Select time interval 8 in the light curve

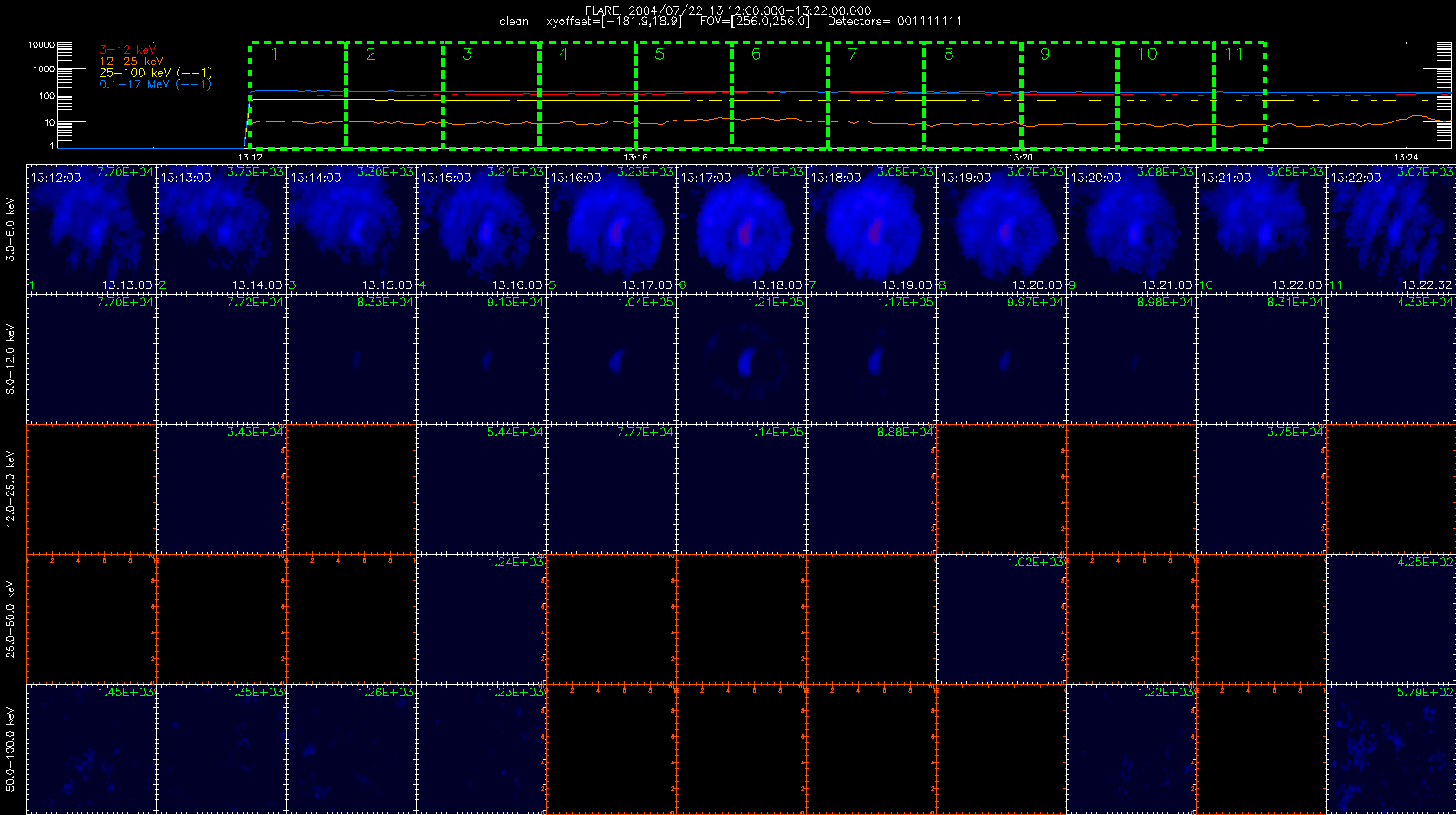pos(972,95)
